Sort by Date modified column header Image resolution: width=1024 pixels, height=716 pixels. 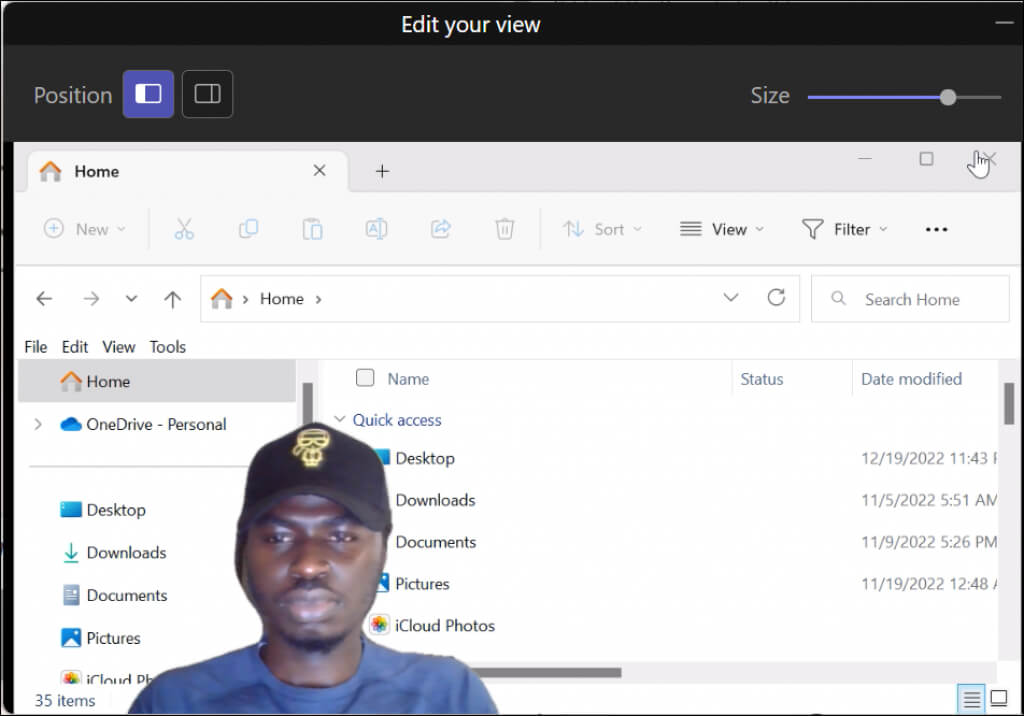coord(911,379)
